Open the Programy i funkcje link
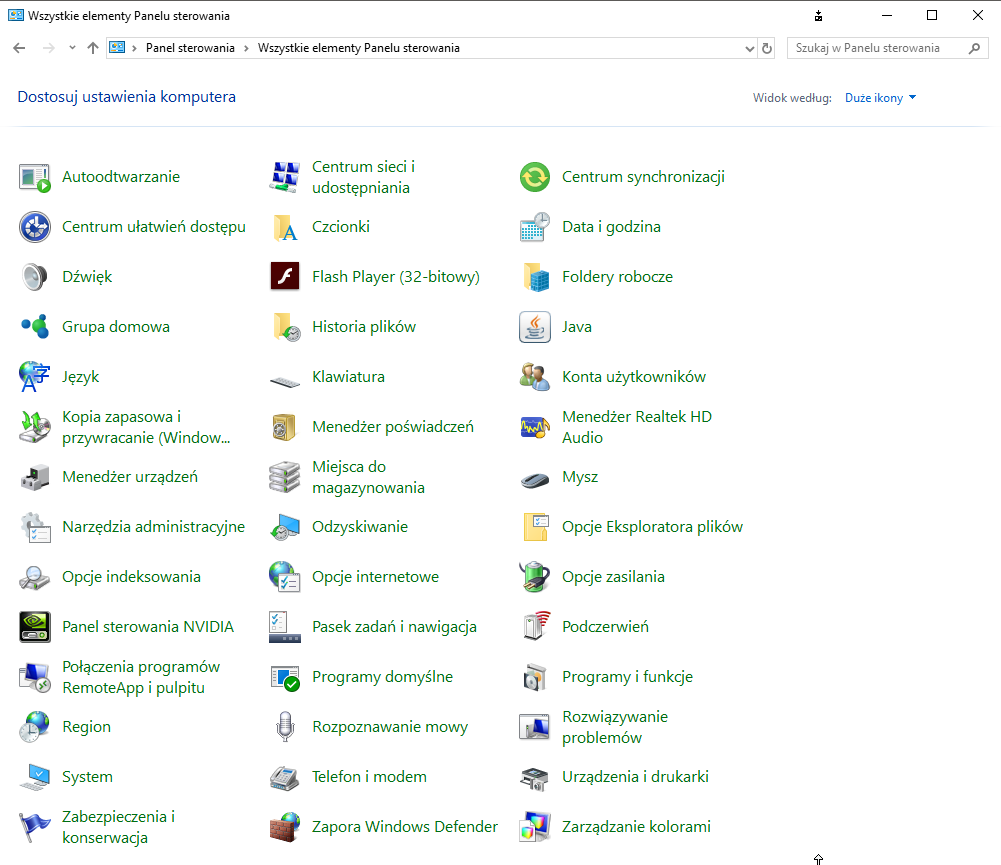 [627, 677]
